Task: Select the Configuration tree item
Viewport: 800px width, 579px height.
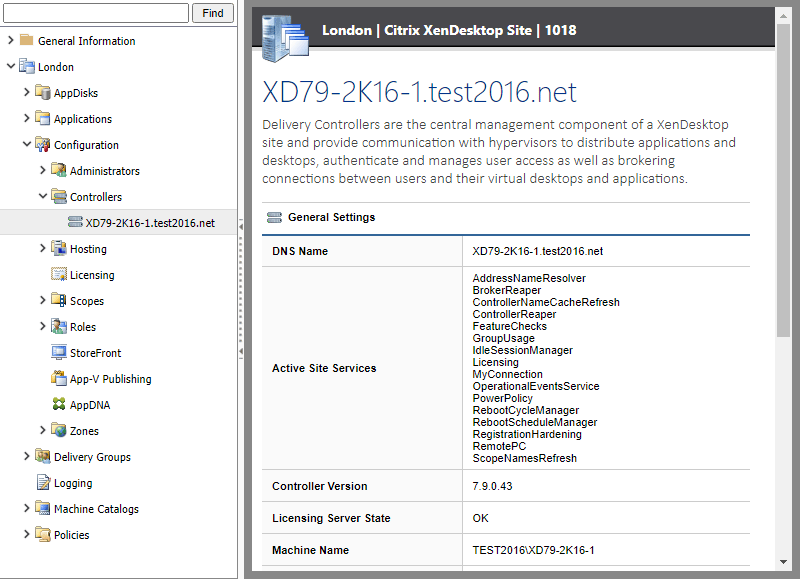Action: click(86, 145)
